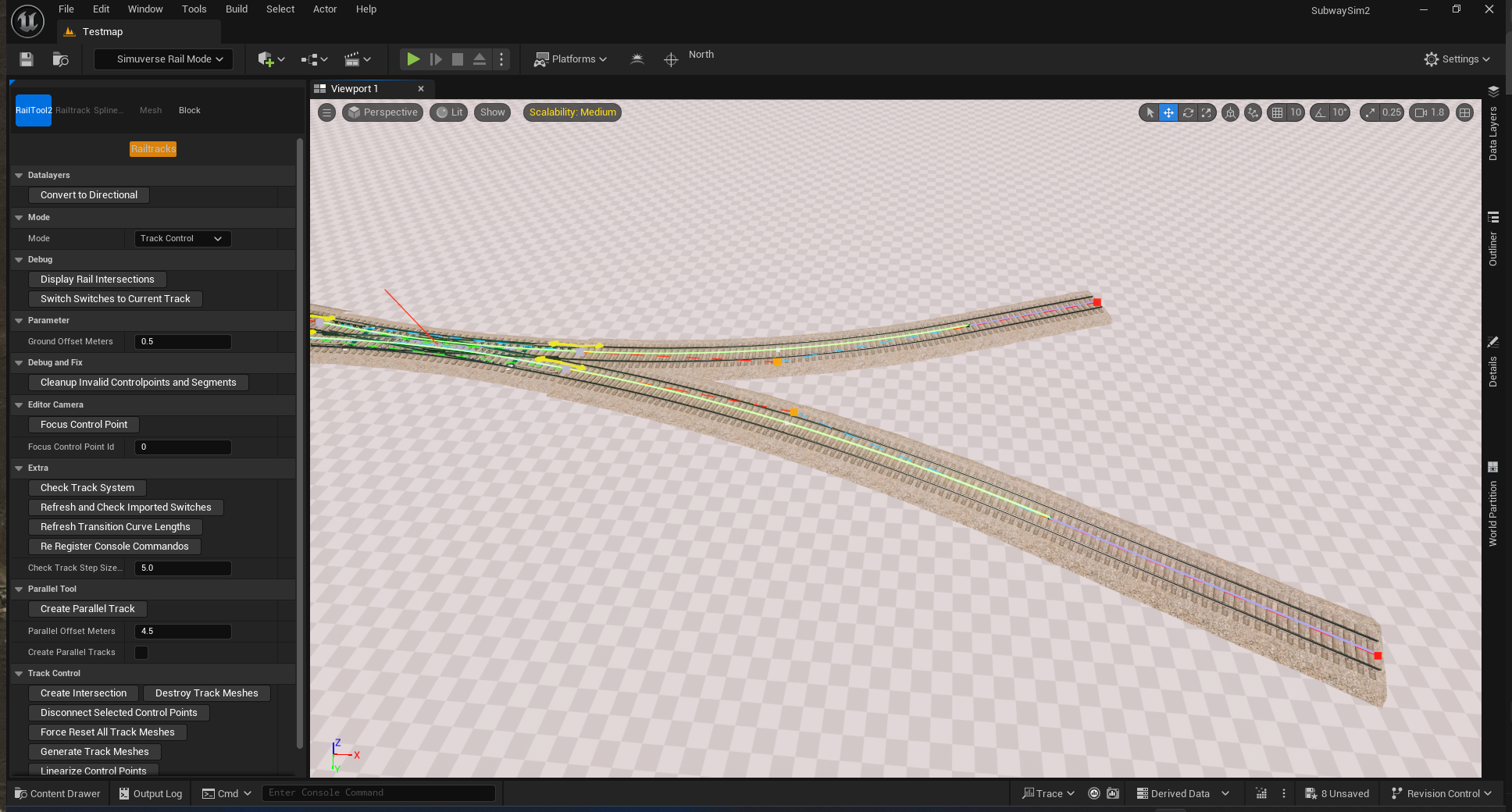Click the Check Track System button
Screen dimensions: 1512x812
[87, 488]
